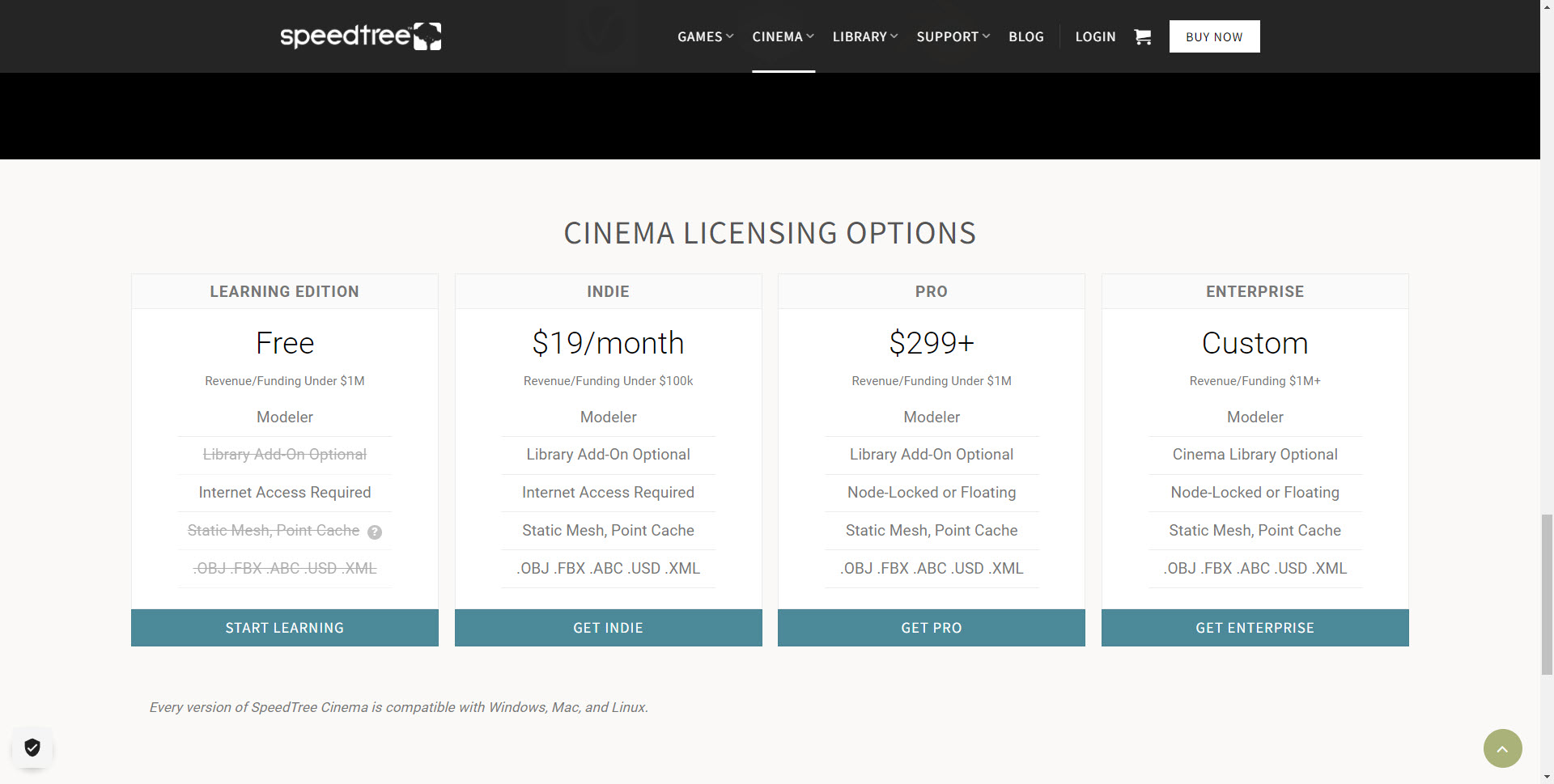Click the GET INDIE button
The width and height of the screenshot is (1554, 784).
click(x=609, y=628)
